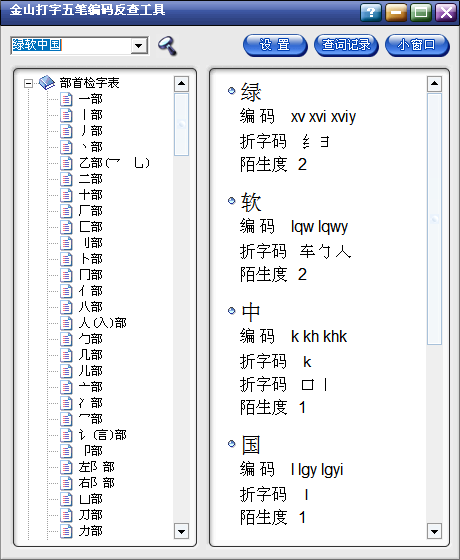Click the document icon beside 丨部
This screenshot has height=560, width=460.
click(x=66, y=115)
